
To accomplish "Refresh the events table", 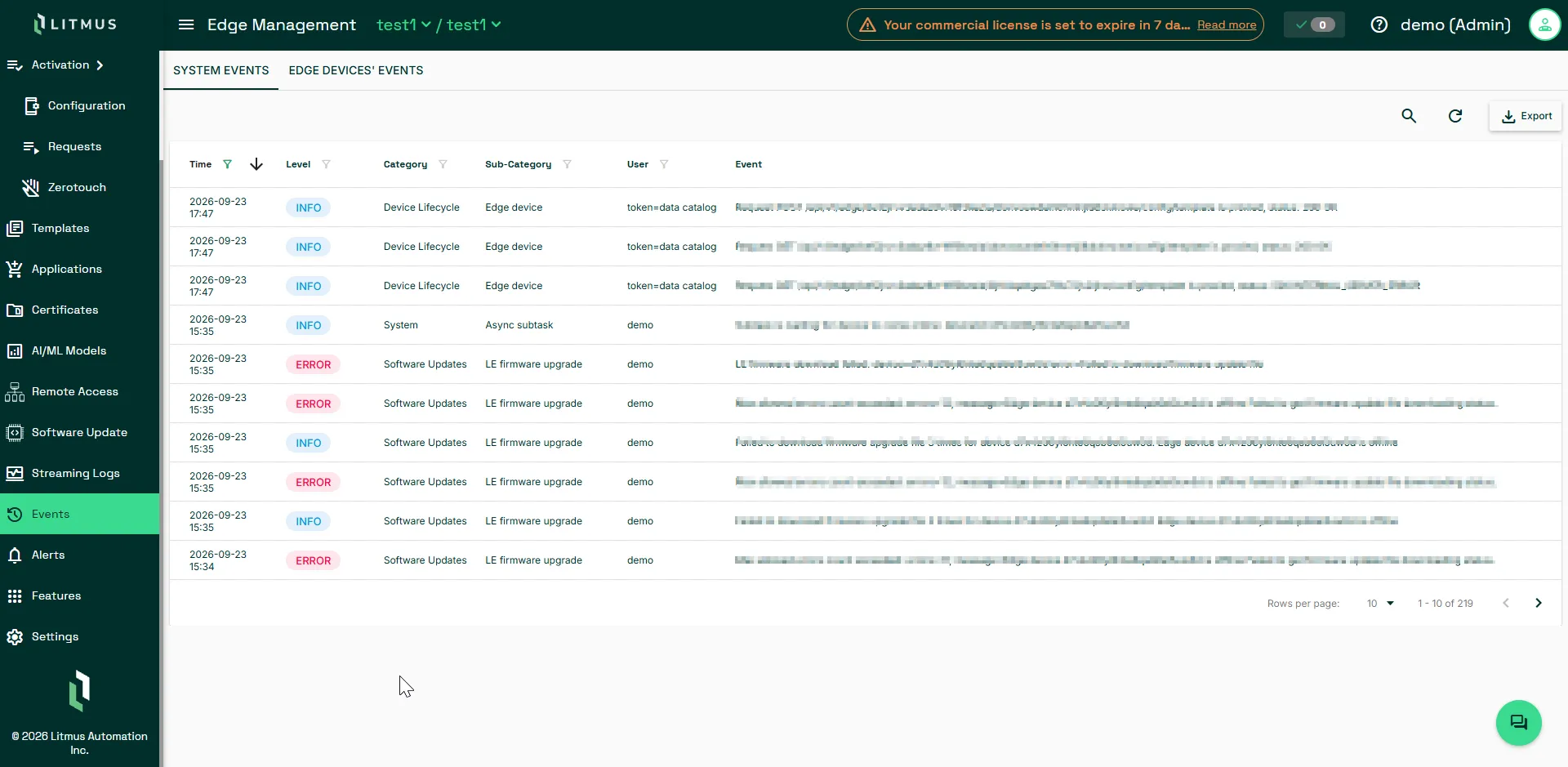I will 1455,116.
